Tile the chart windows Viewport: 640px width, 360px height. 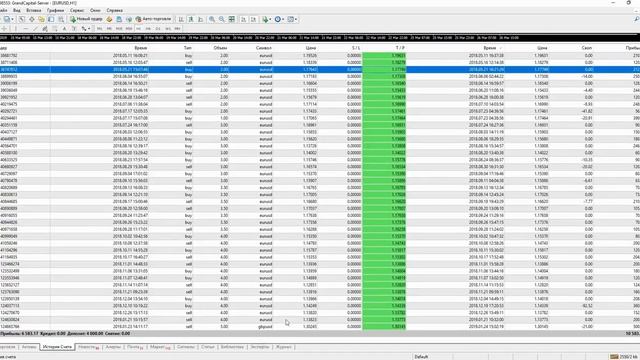pos(231,19)
